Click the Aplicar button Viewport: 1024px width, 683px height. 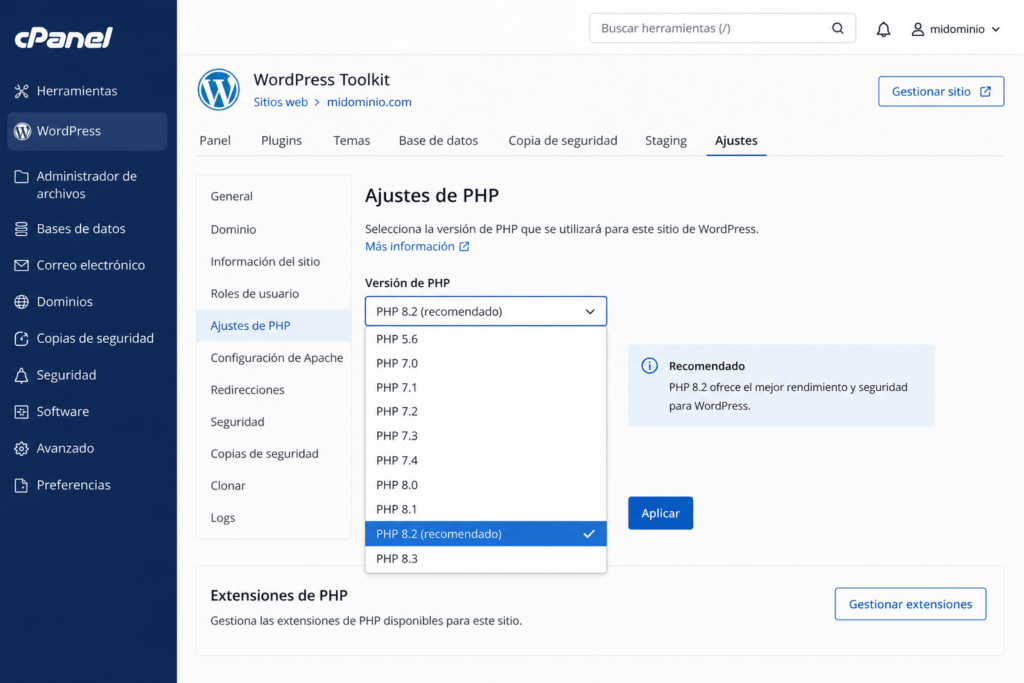pos(660,513)
